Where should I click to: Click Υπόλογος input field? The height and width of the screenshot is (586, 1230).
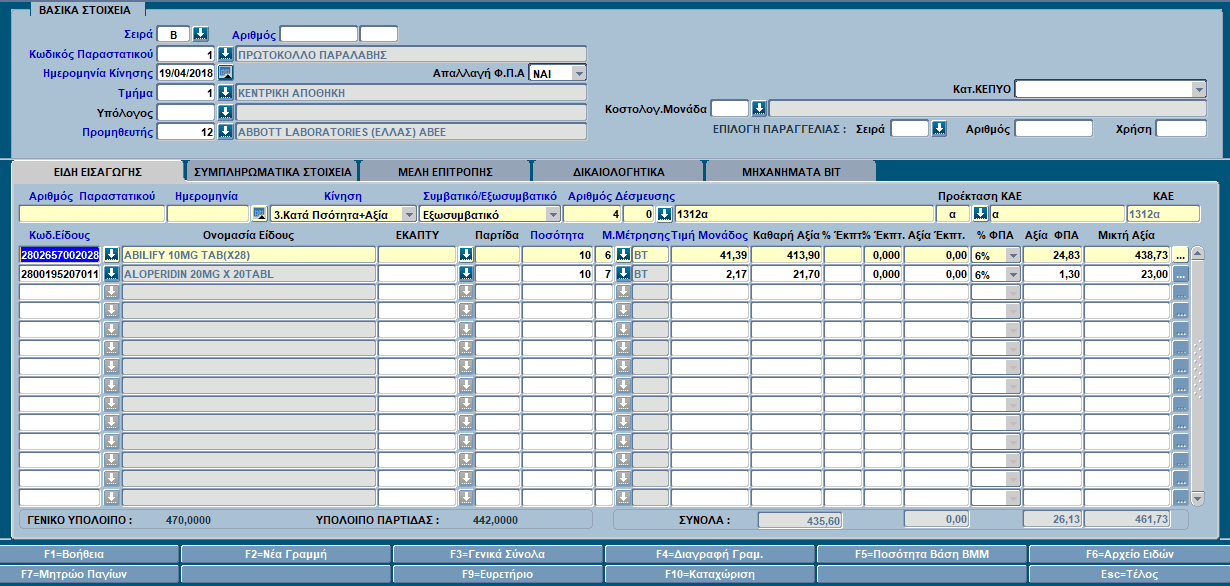click(186, 112)
